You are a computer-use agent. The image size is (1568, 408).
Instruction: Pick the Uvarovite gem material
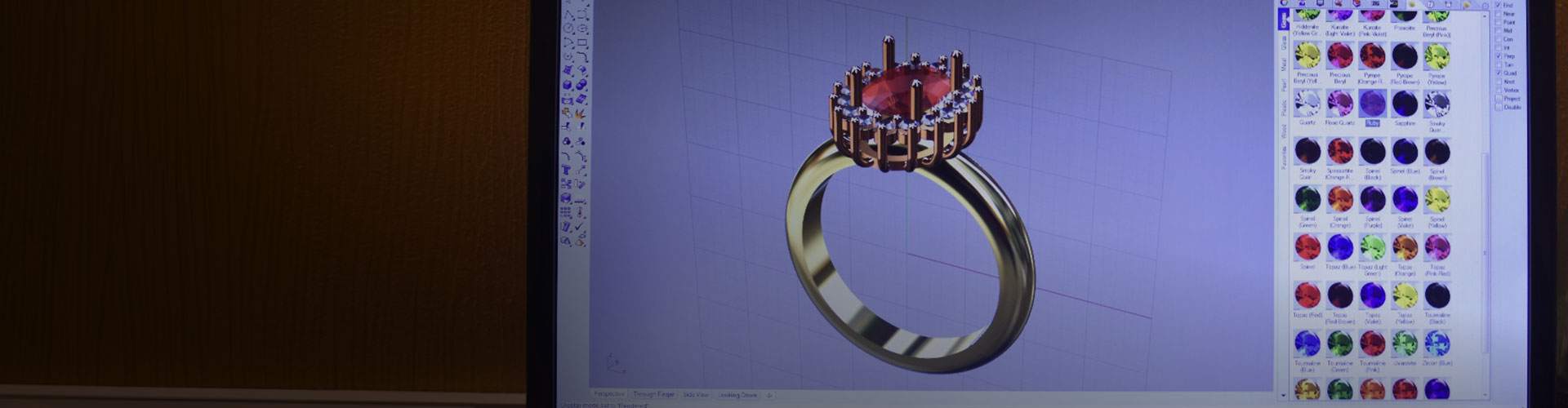[x=1404, y=343]
